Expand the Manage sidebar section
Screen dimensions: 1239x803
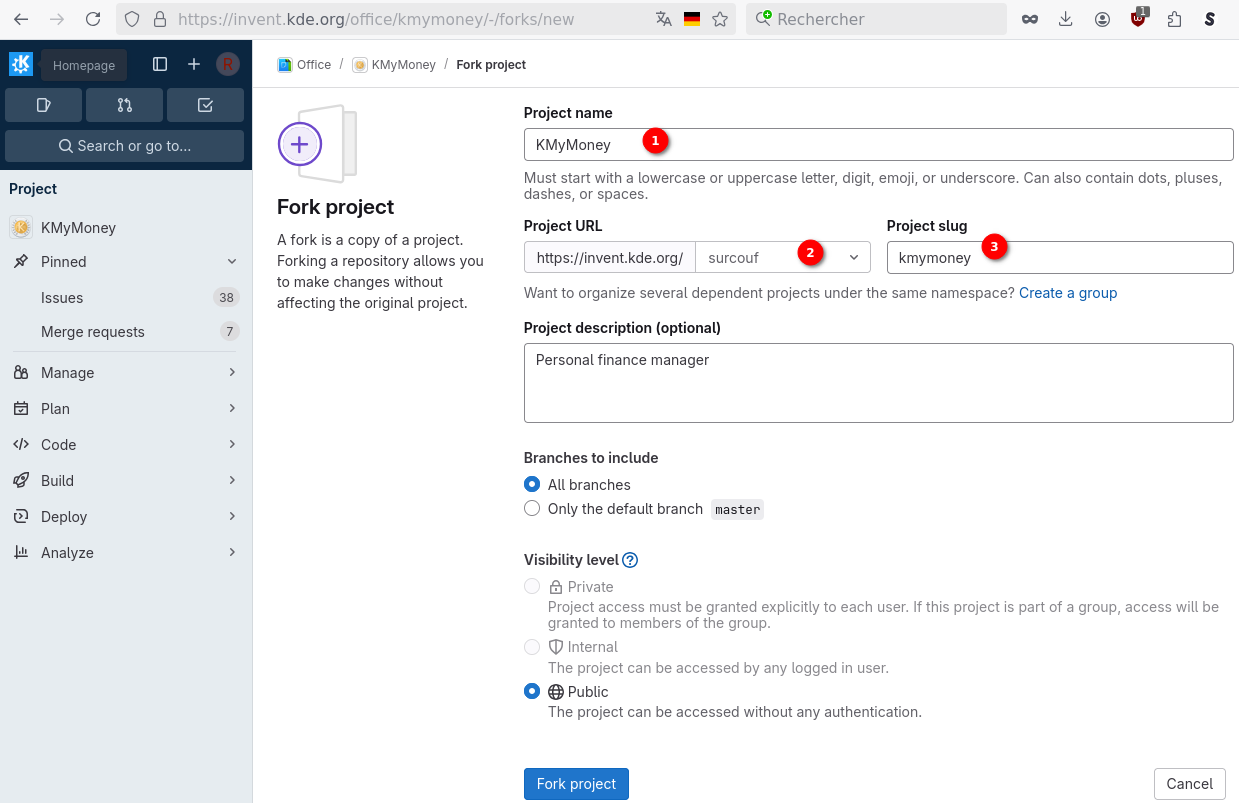tap(125, 372)
